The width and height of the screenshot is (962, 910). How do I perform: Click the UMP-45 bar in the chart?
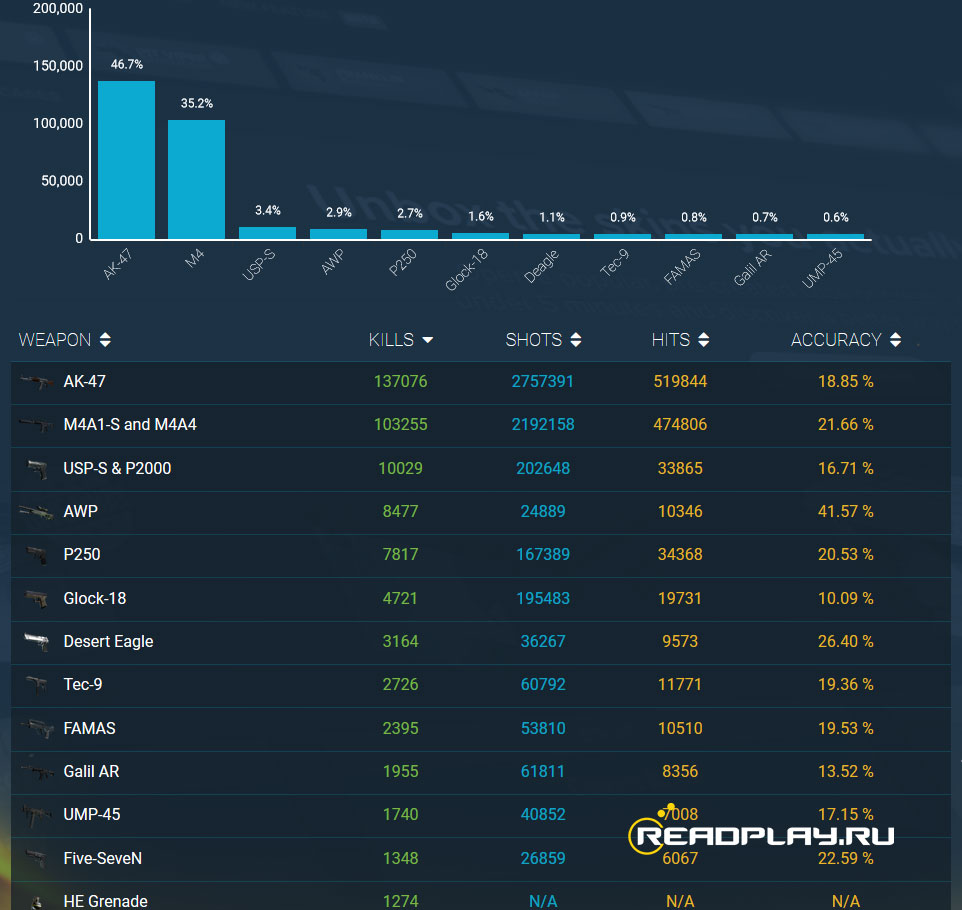tap(836, 236)
